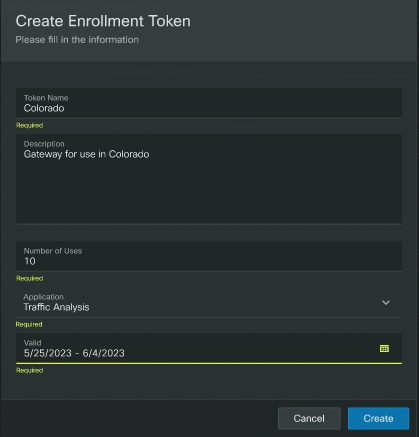This screenshot has width=419, height=437.
Task: Open the Traffic Analysis application selector
Action: pyautogui.click(x=209, y=302)
